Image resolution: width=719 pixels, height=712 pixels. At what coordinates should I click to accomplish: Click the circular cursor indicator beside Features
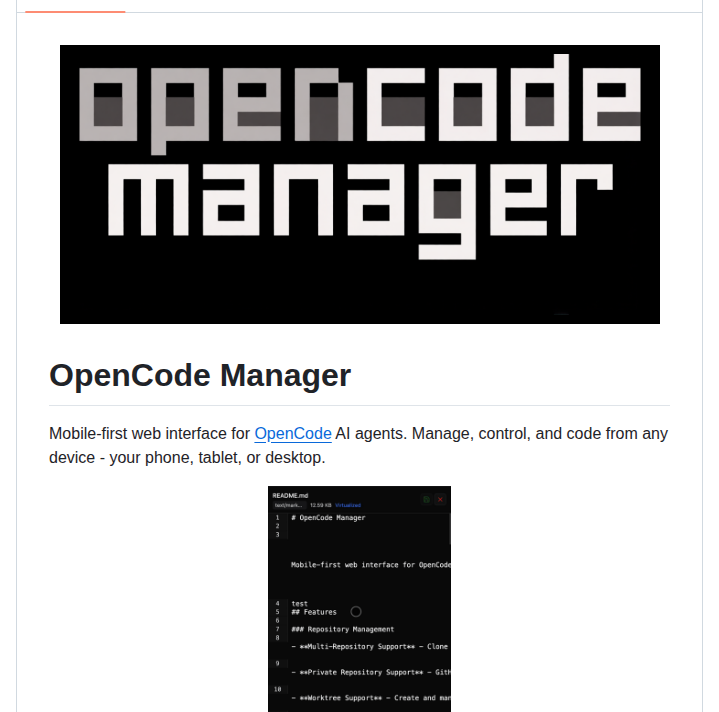click(356, 611)
